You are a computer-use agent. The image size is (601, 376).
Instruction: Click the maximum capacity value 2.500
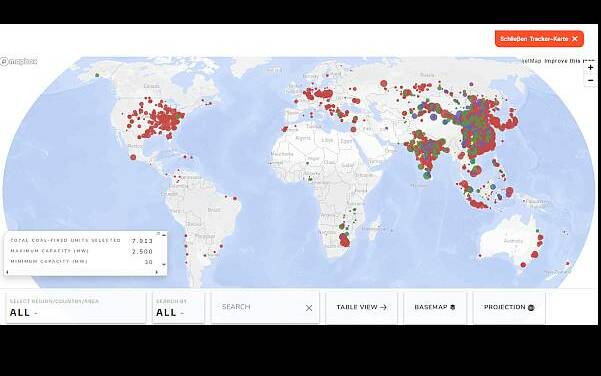142,251
